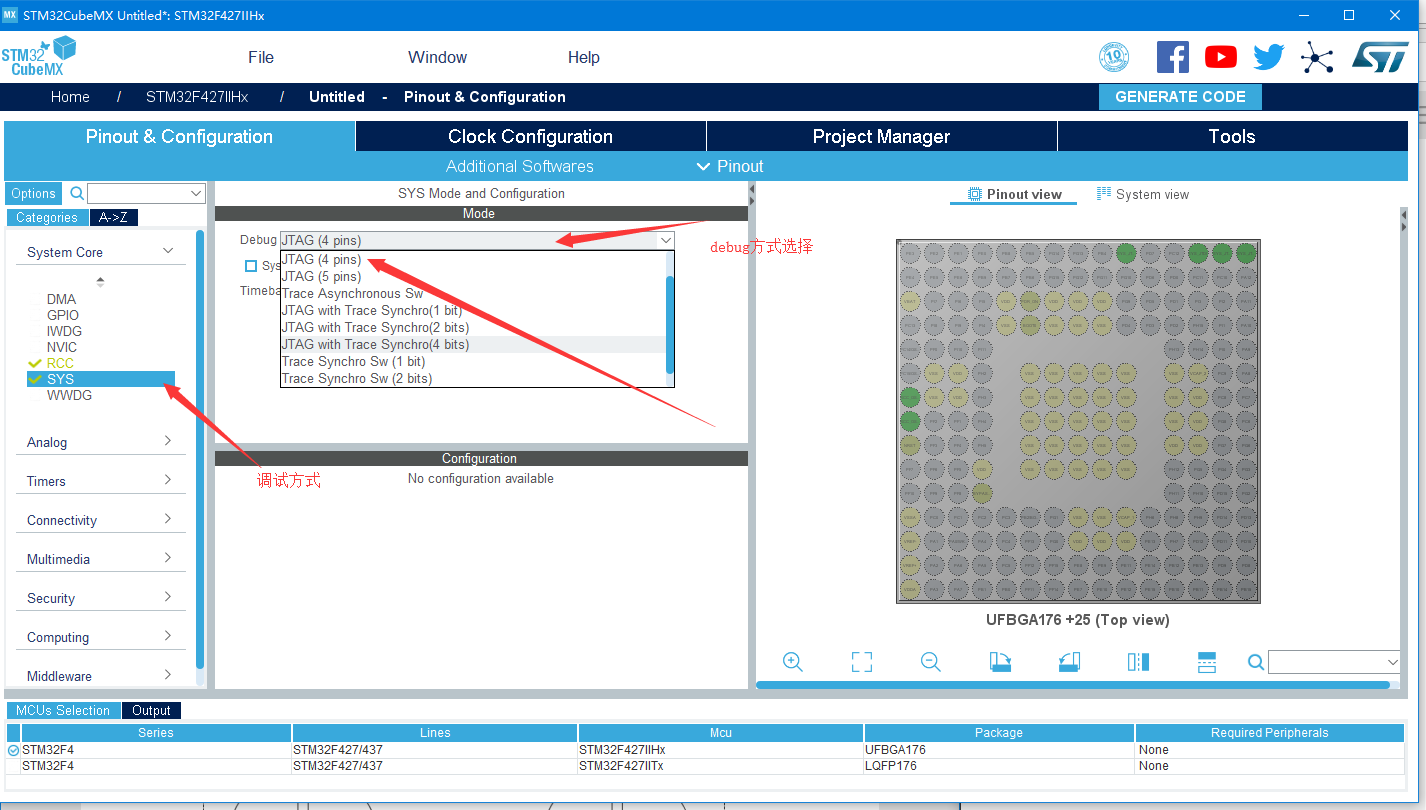Select the GPIO peripheral

(x=63, y=315)
